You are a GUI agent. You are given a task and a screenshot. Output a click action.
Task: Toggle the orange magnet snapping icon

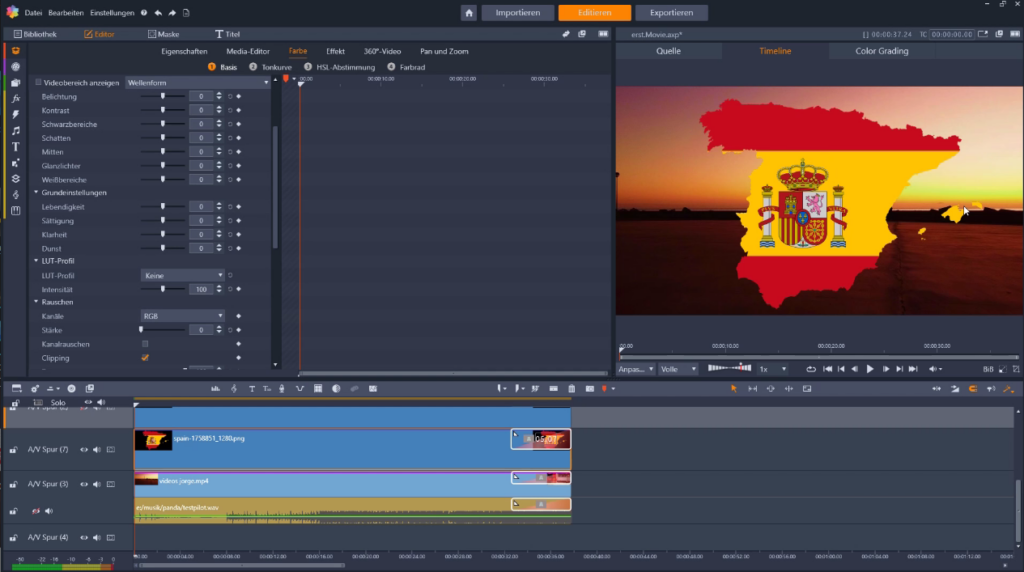tap(973, 389)
